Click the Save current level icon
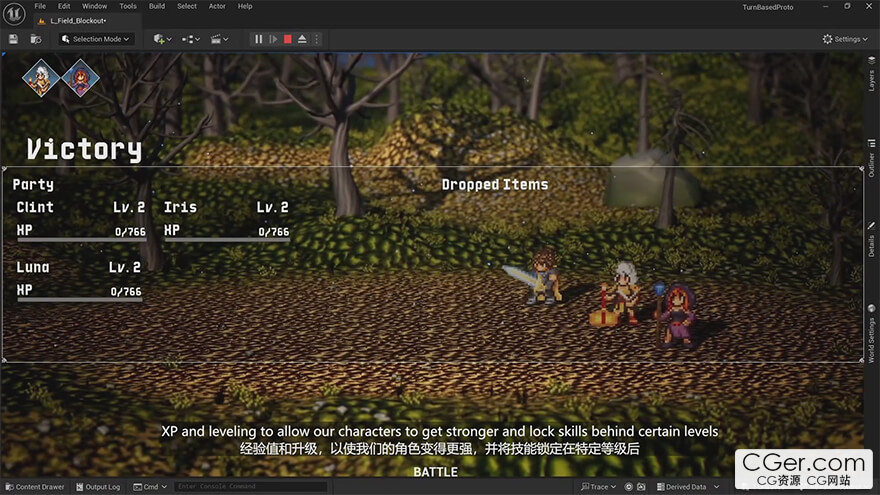Image resolution: width=880 pixels, height=495 pixels. tap(13, 39)
